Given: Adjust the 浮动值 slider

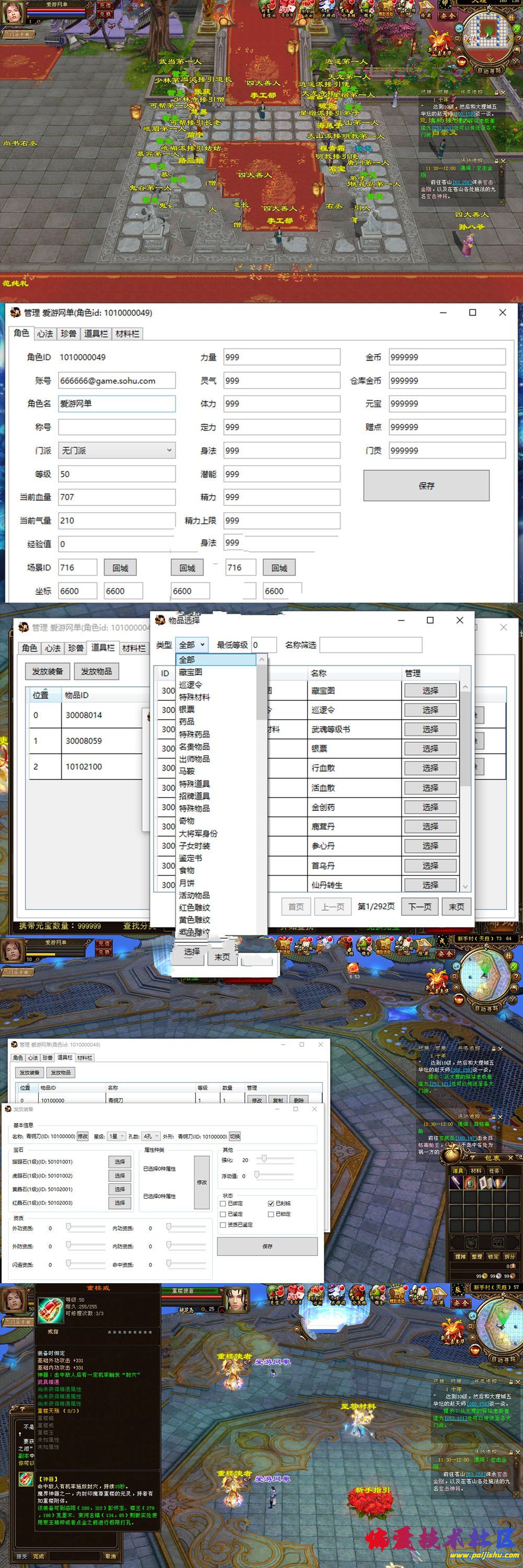Looking at the screenshot, I should point(275,1175).
